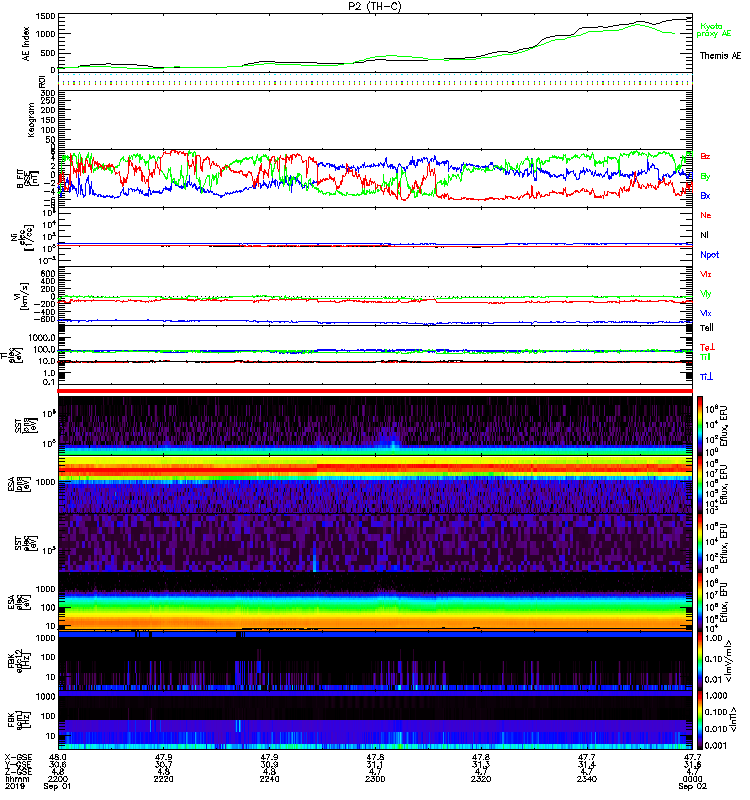Select the '0000' time tick label
Viewport: 750px width, 800px height.
(x=692, y=779)
